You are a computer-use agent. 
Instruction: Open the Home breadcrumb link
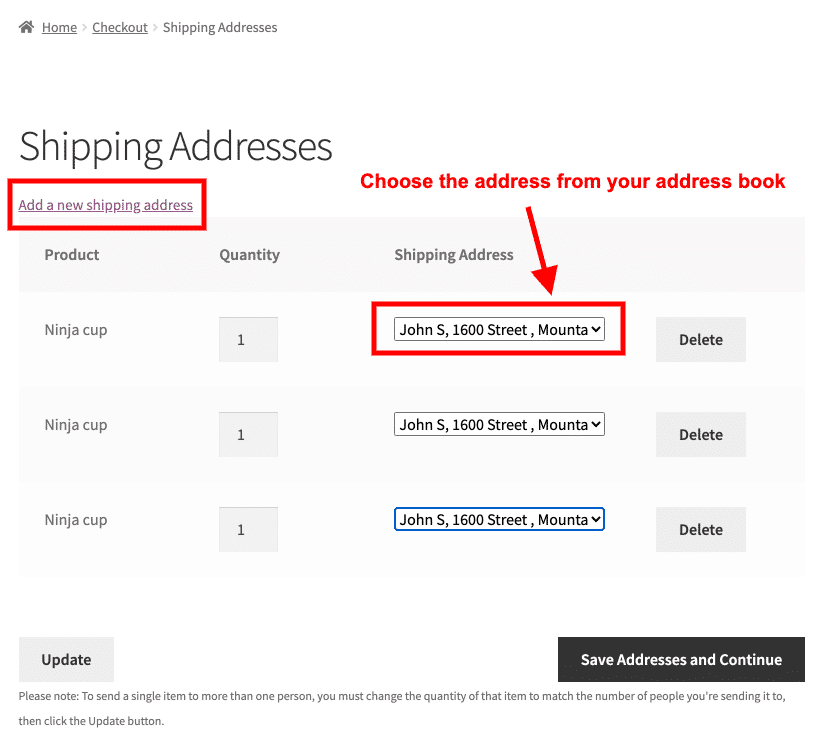(x=59, y=28)
